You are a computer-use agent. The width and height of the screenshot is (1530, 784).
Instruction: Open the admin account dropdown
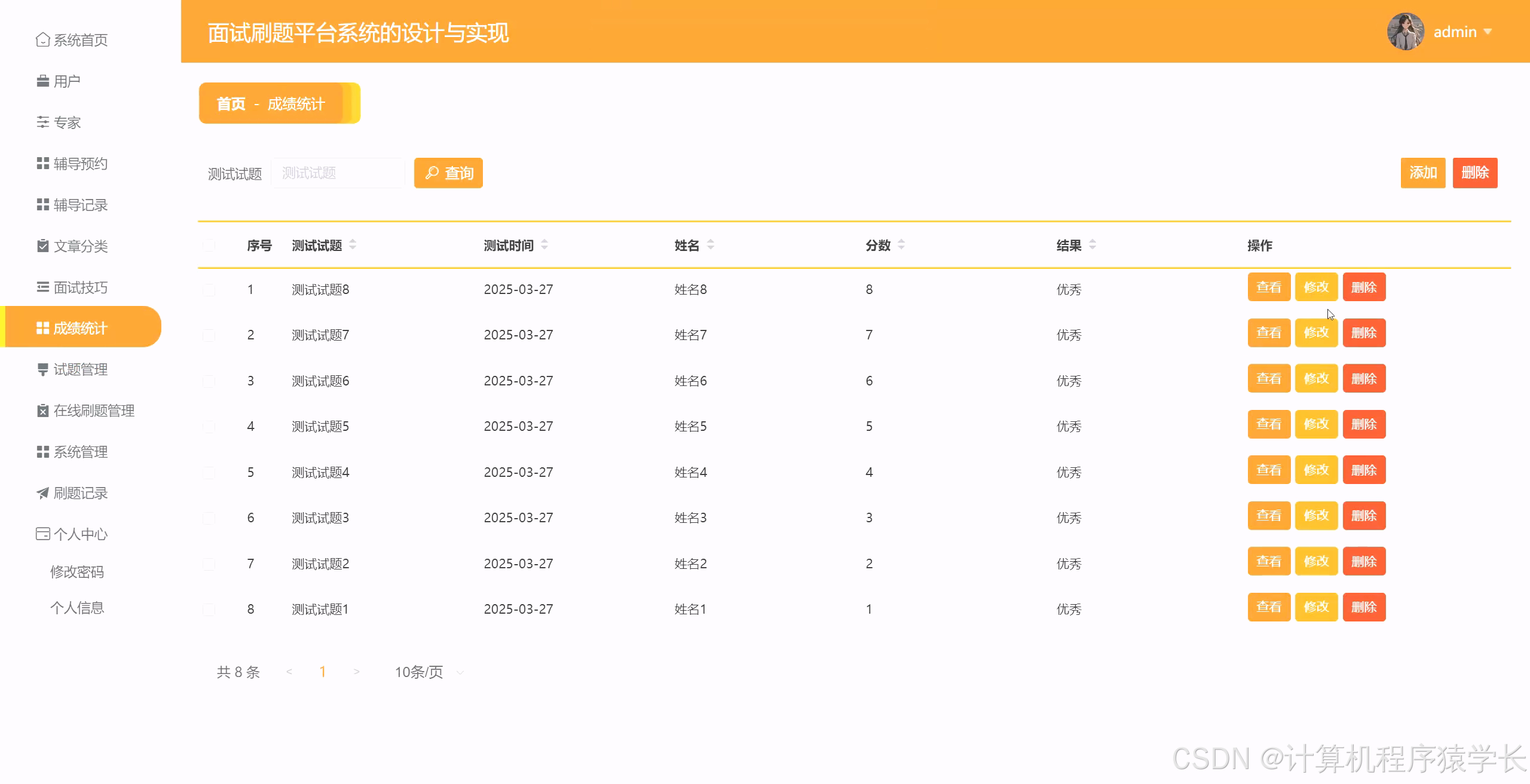(1459, 31)
